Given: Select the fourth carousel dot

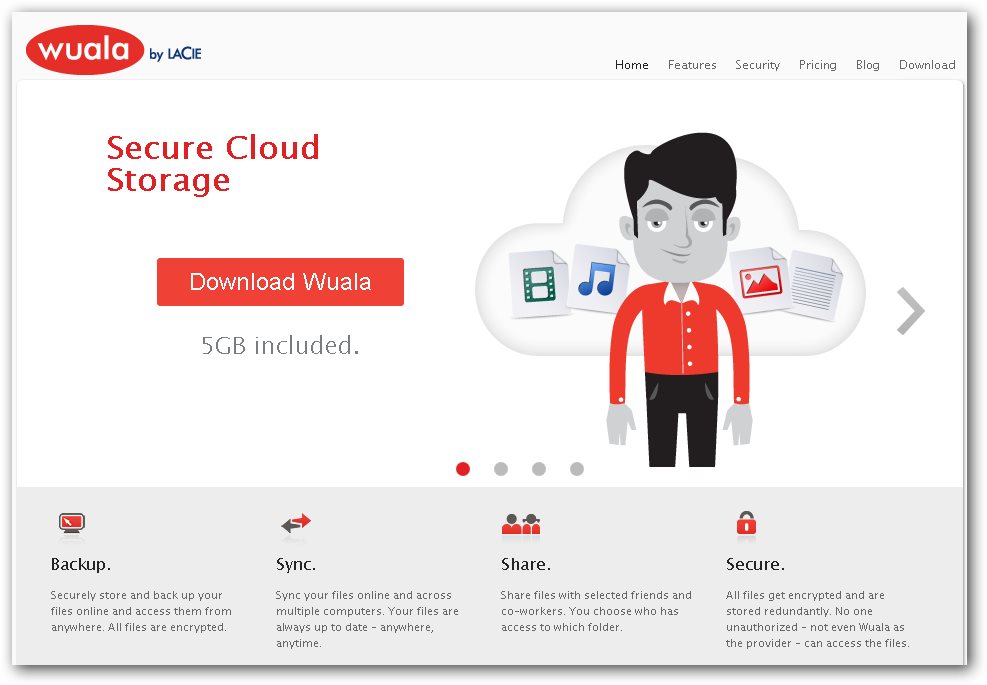Looking at the screenshot, I should click(x=577, y=469).
